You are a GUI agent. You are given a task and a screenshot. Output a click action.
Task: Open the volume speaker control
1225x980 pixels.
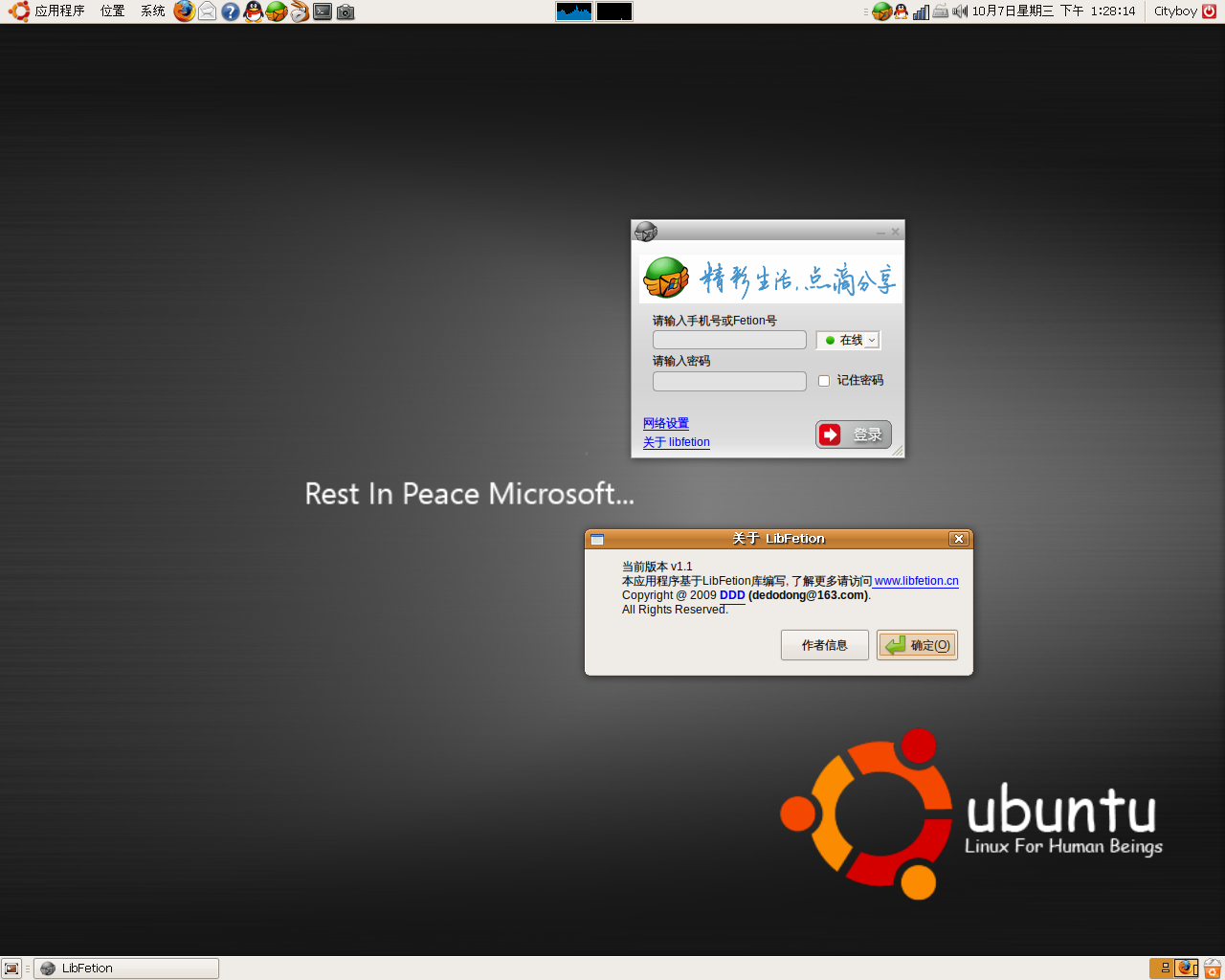coord(960,11)
